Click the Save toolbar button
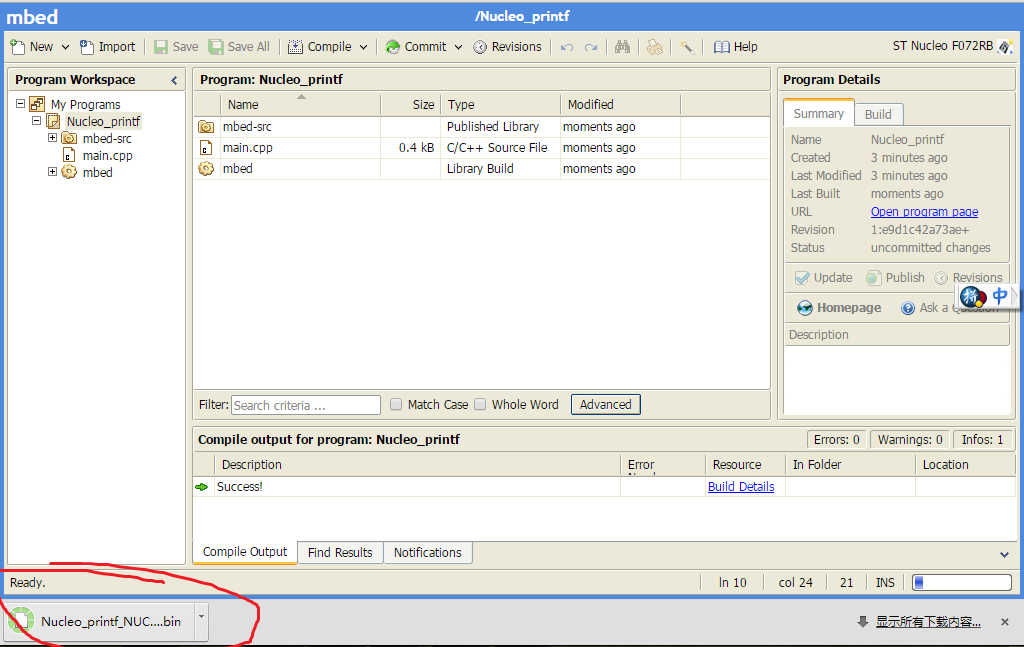1024x647 pixels. [176, 47]
